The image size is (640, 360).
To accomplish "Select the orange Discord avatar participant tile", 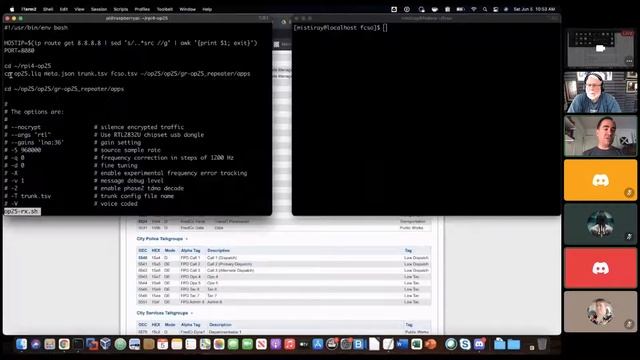I will [x=600, y=180].
